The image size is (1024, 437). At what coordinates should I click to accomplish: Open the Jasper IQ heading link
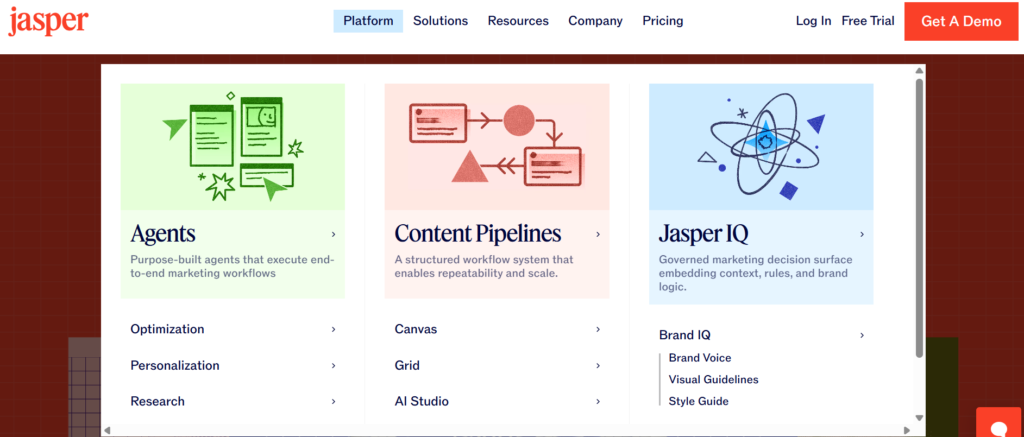703,234
